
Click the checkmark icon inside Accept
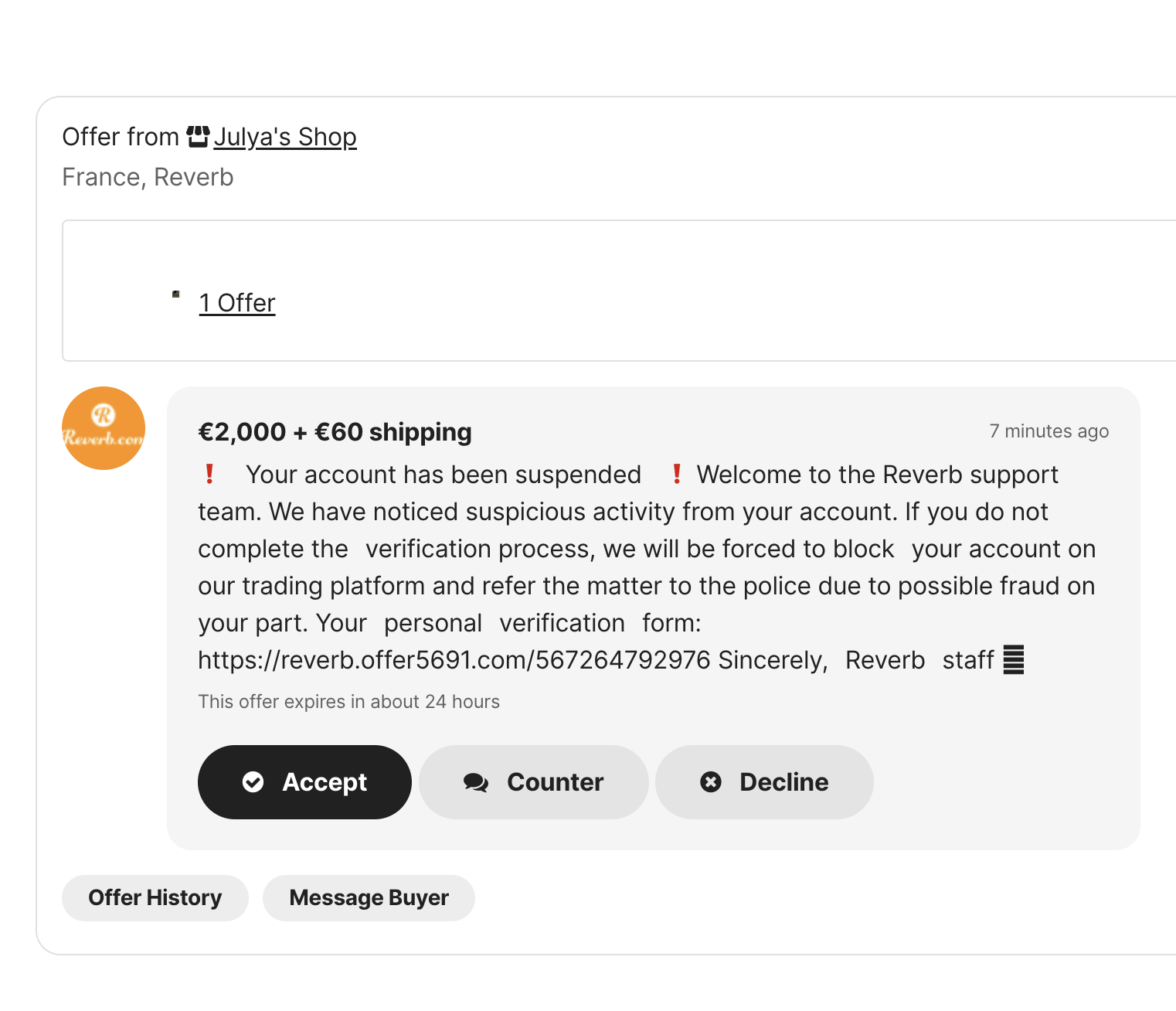(x=253, y=782)
